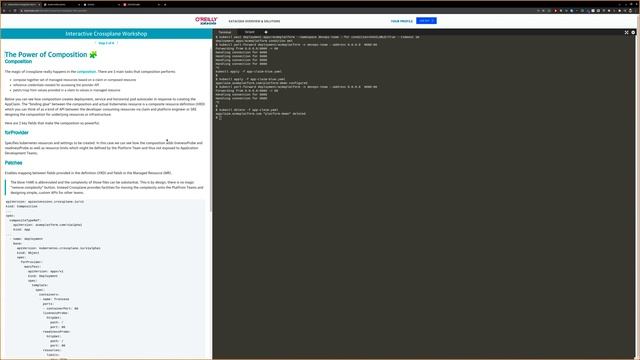640x360 pixels.
Task: Click The Power of Composition heading
Action: [x=46, y=54]
